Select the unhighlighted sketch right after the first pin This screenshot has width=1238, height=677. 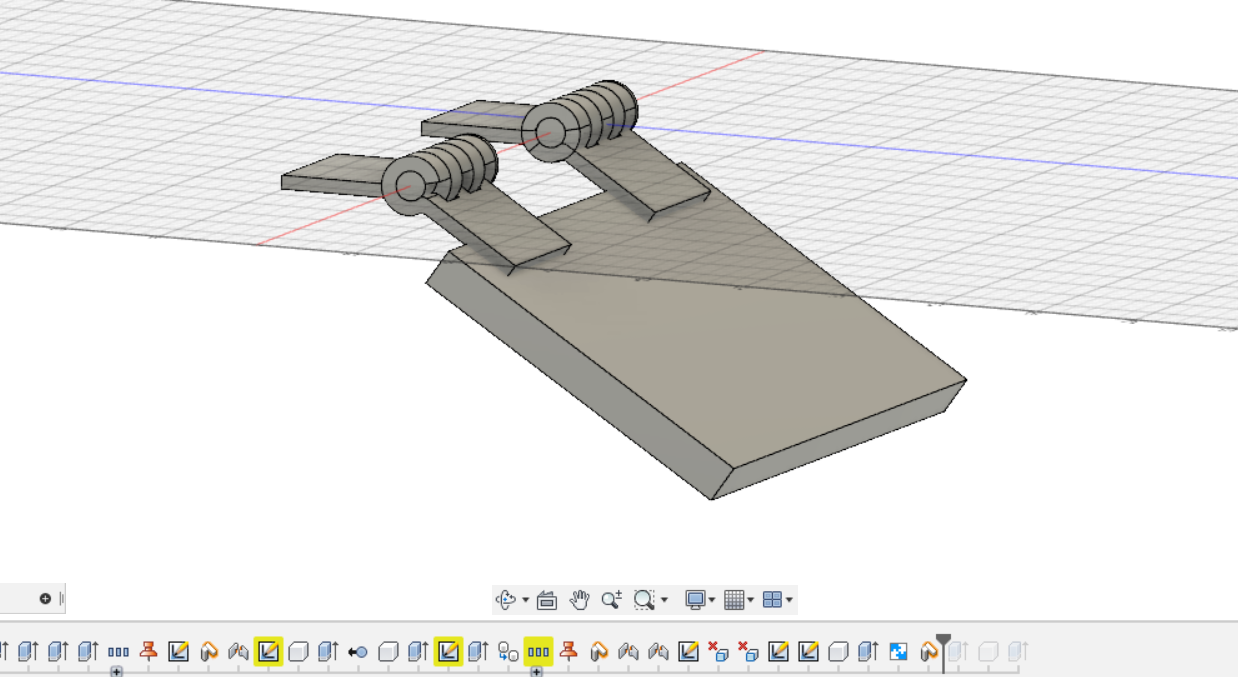pos(178,652)
